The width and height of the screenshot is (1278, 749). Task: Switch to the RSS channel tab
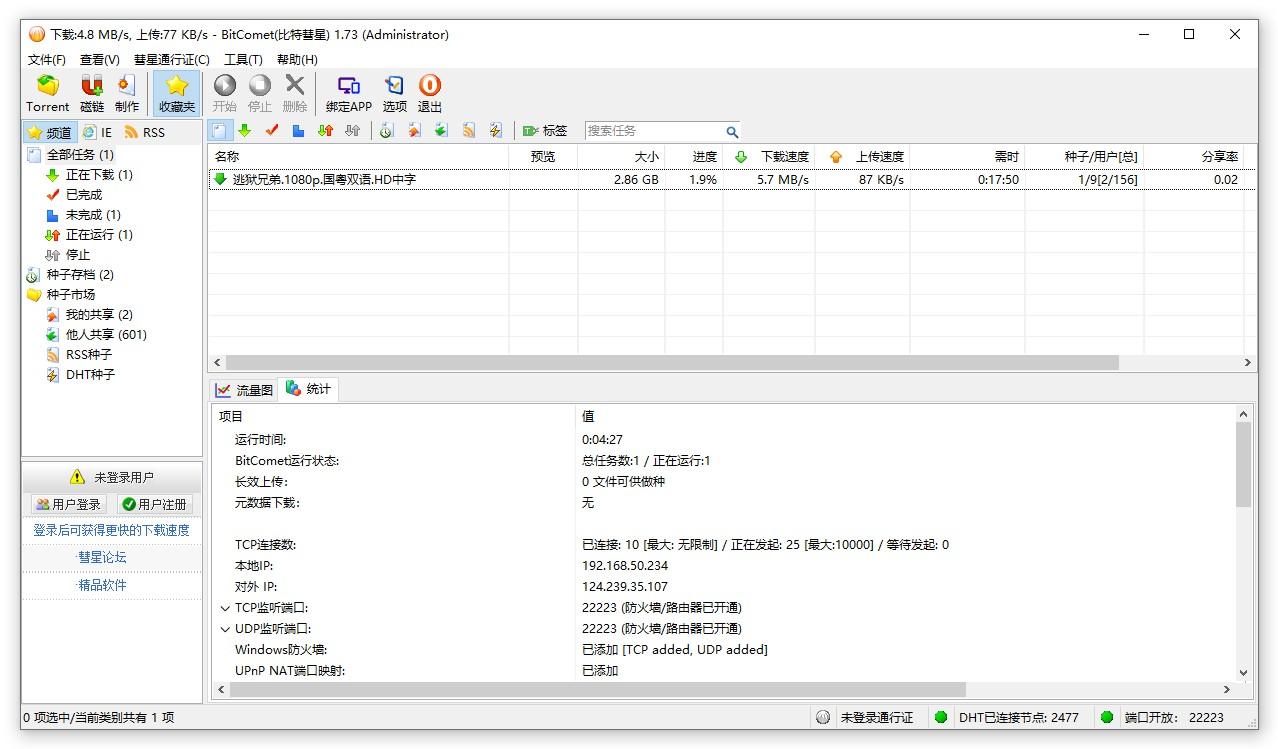(x=150, y=131)
